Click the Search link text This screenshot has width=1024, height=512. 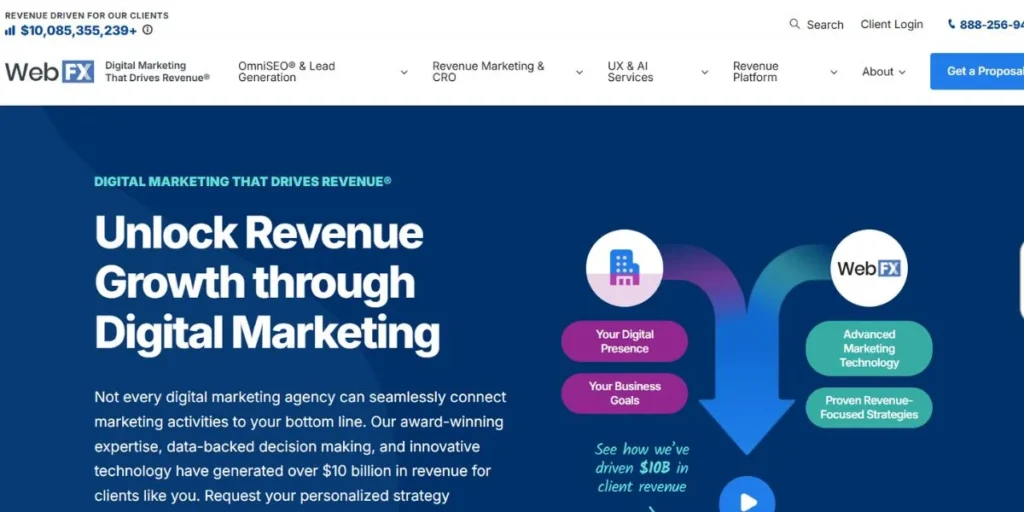[x=825, y=25]
